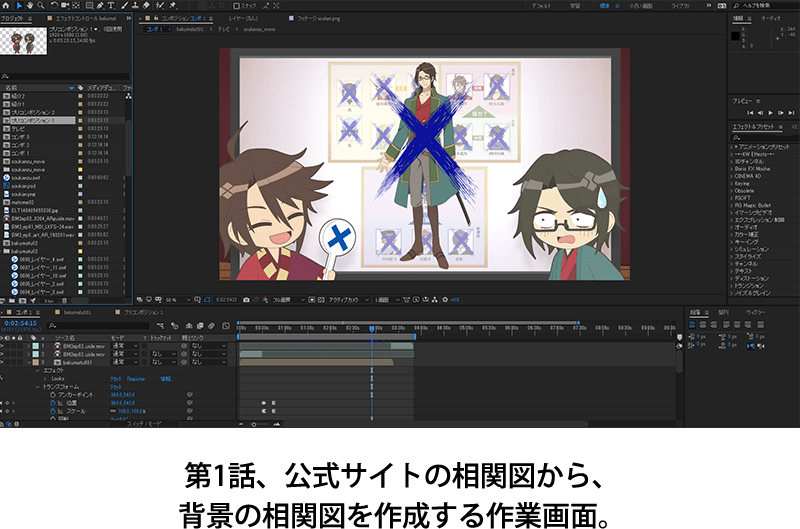Open the フル画質 resolution dropdown
This screenshot has width=800, height=529.
(x=288, y=300)
